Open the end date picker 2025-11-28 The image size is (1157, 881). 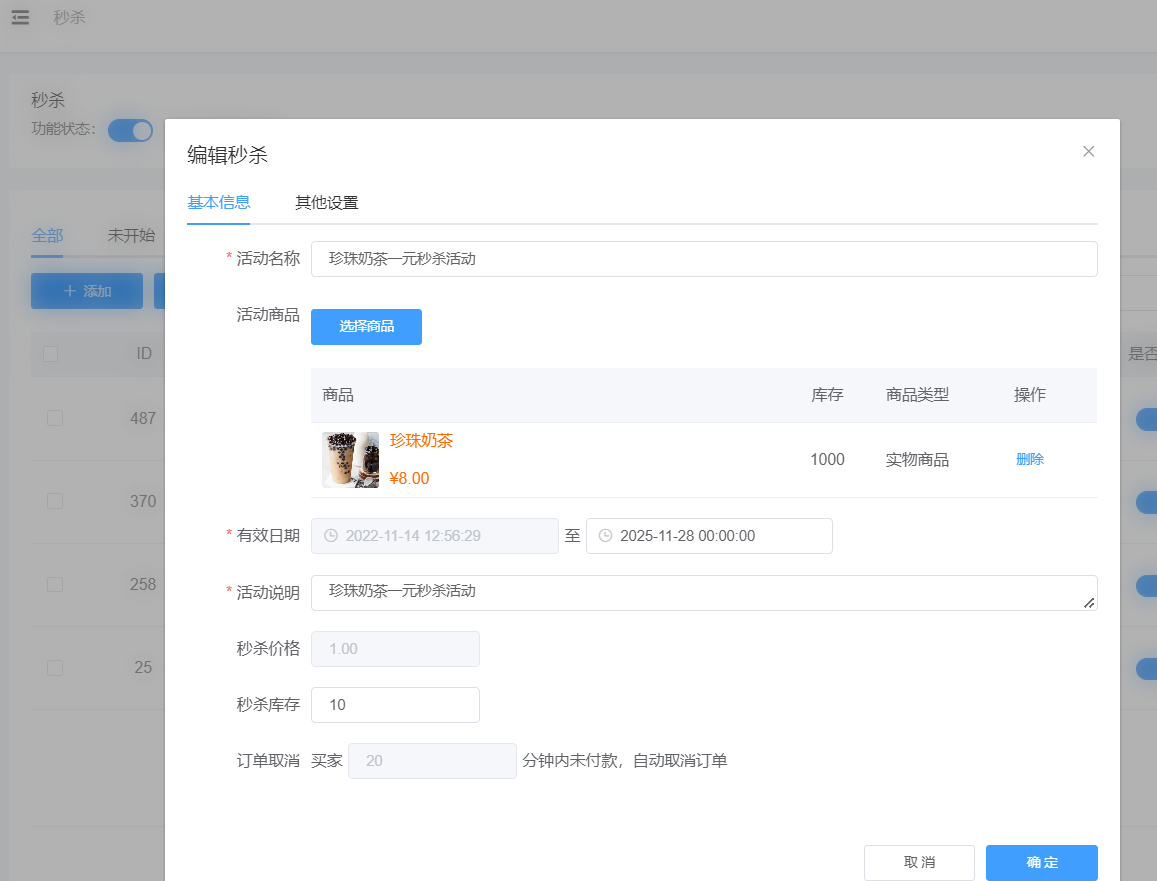point(709,536)
